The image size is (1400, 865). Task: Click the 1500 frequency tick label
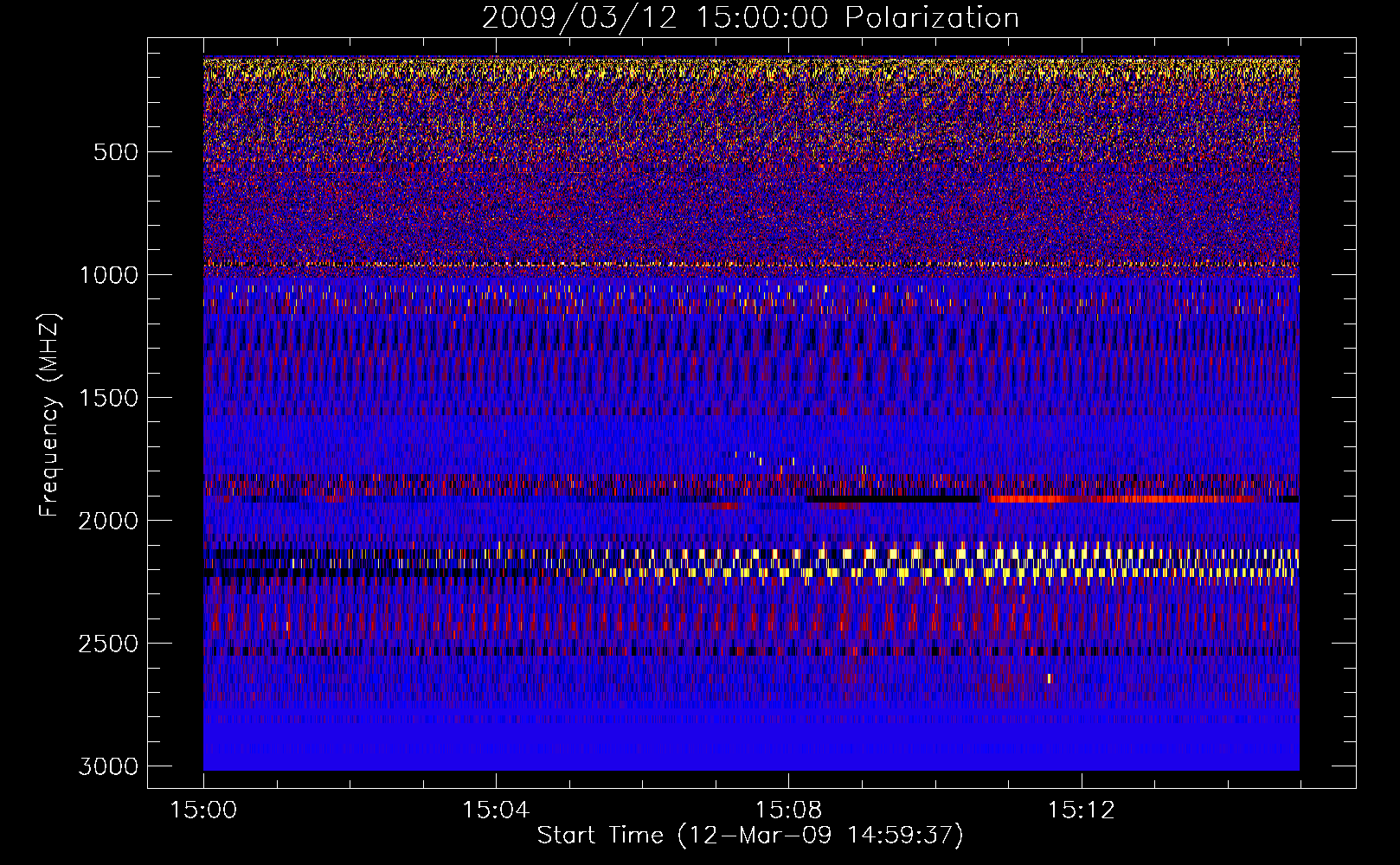click(108, 398)
